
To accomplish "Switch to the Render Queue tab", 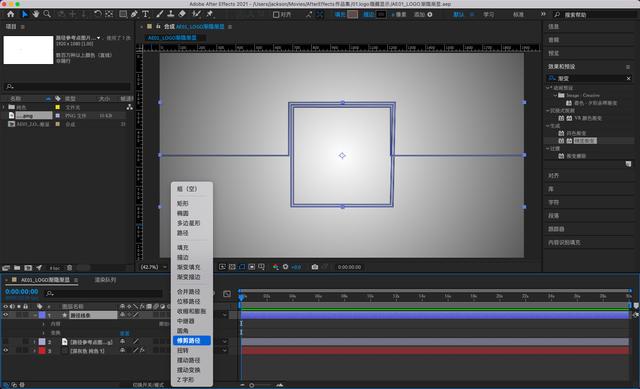I will pyautogui.click(x=105, y=280).
